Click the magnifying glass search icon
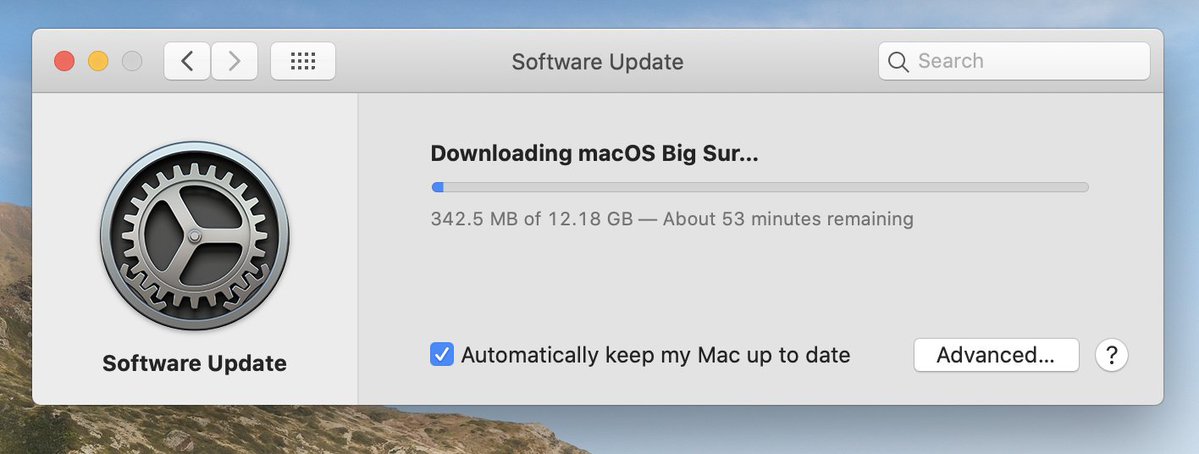Screen dimensions: 1199x454 point(898,62)
